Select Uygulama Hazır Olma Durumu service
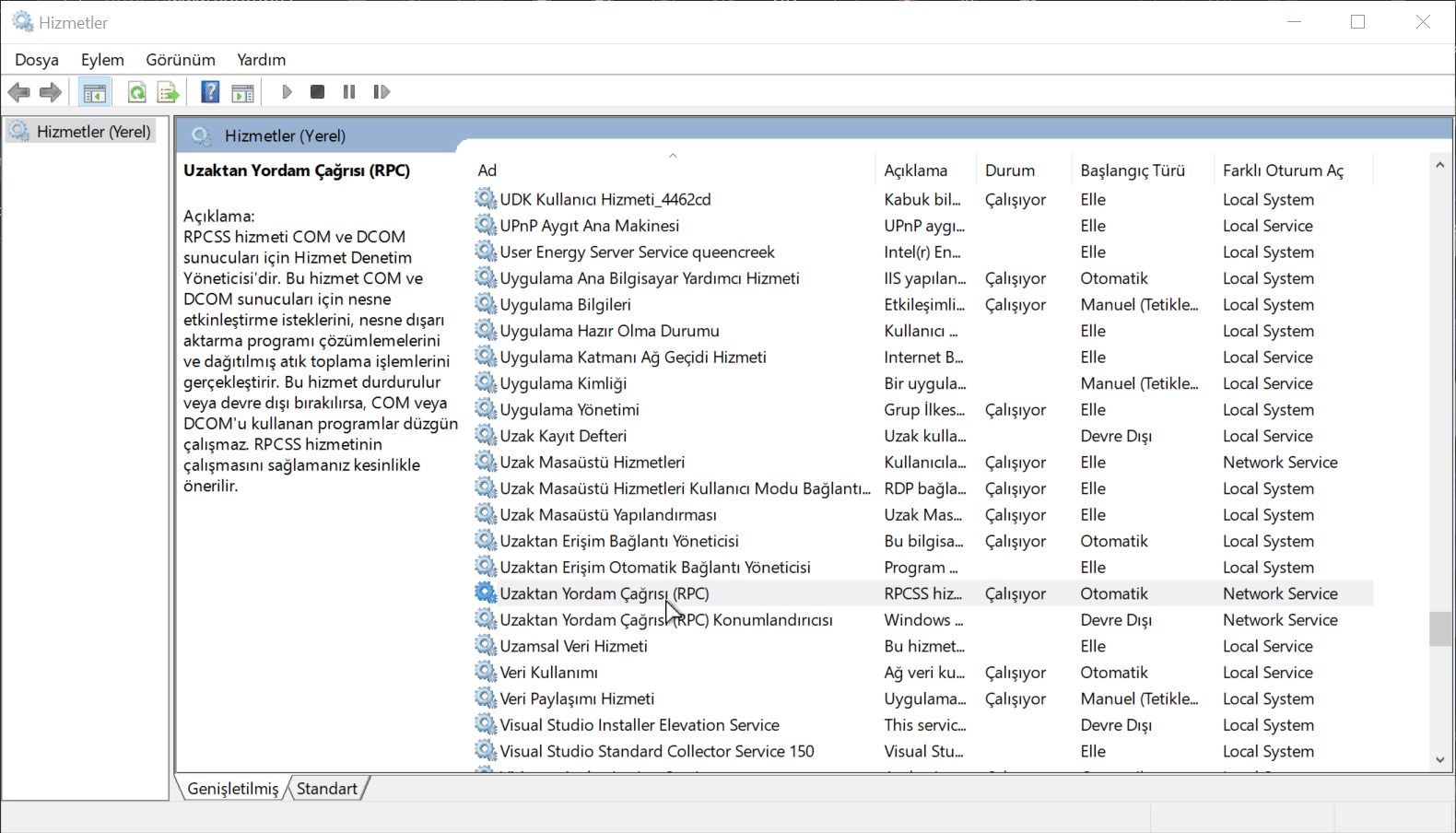The width and height of the screenshot is (1456, 833). pyautogui.click(x=609, y=331)
